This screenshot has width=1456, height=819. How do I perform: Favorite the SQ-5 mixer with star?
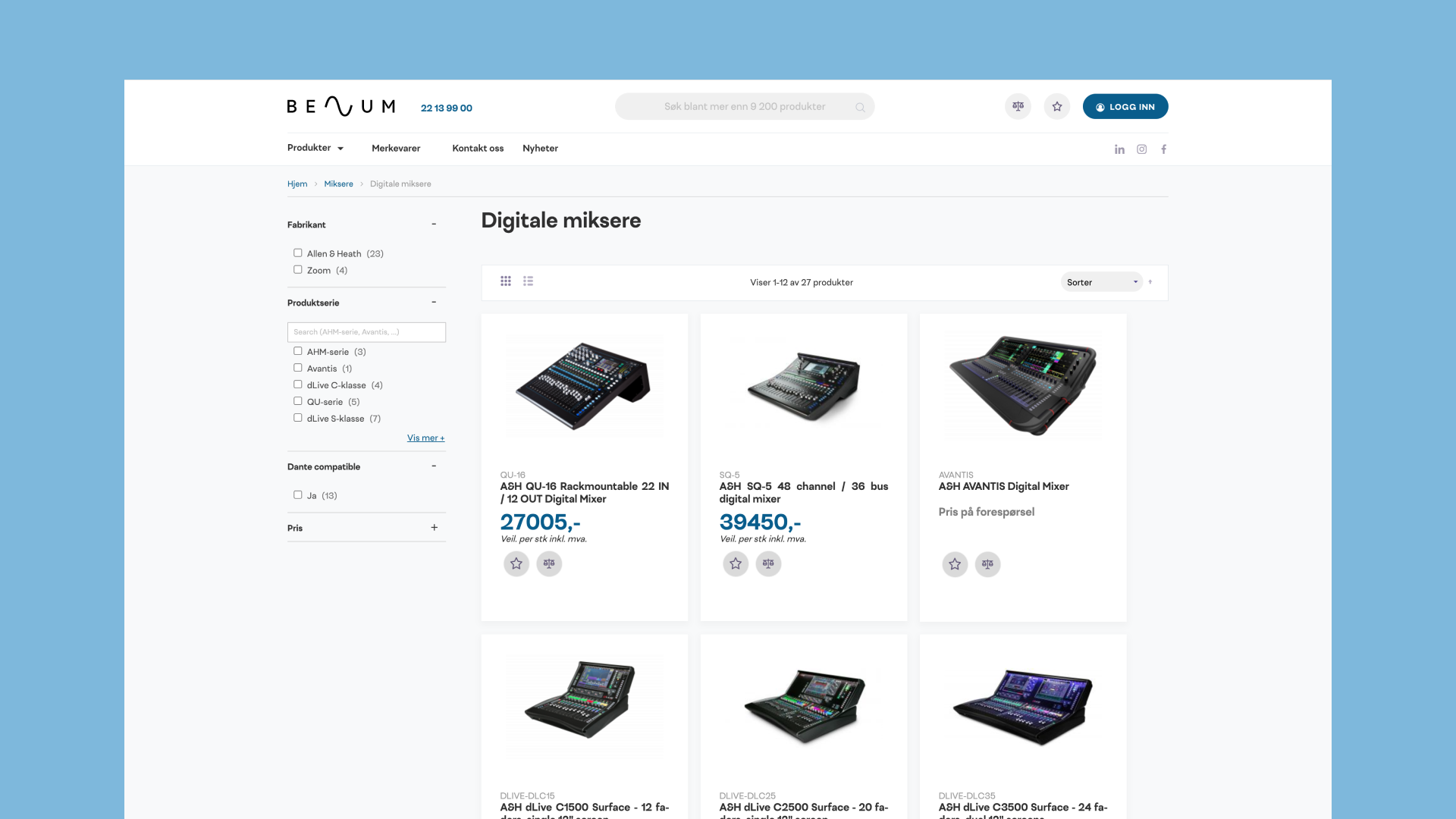(736, 563)
